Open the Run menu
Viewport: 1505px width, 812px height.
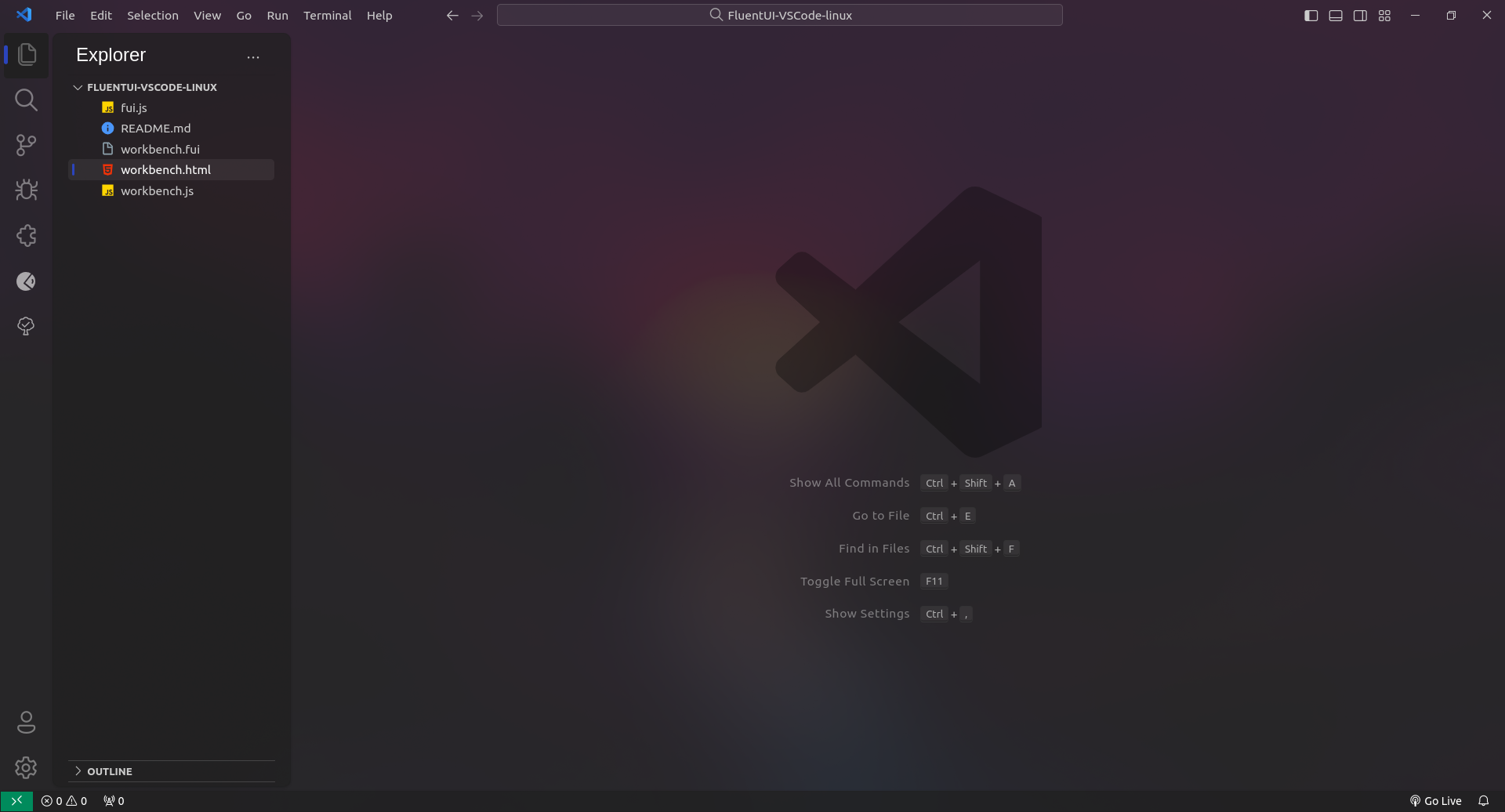pyautogui.click(x=277, y=15)
